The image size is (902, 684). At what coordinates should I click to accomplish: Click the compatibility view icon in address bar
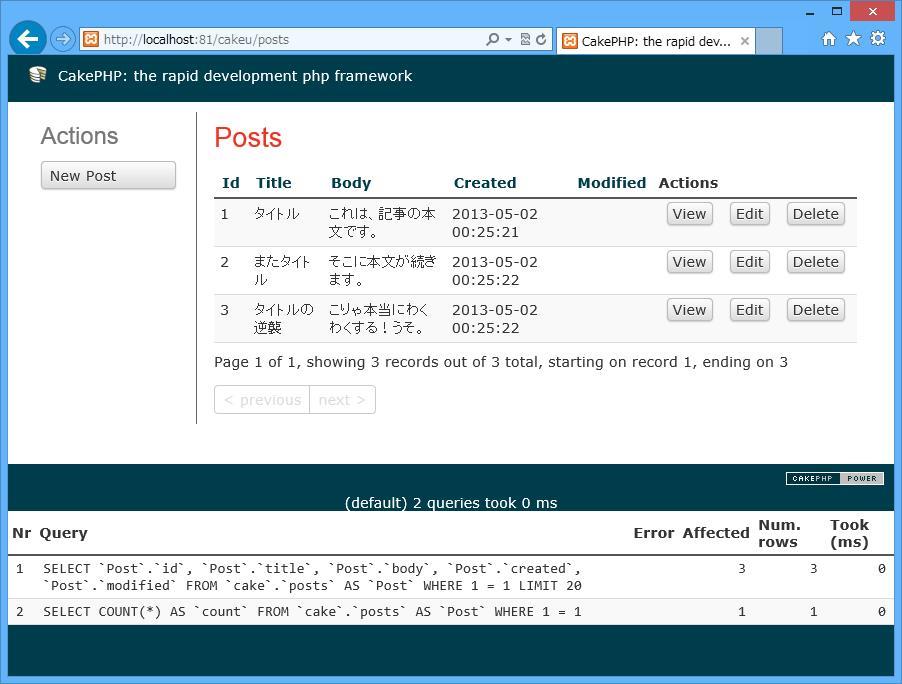coord(525,40)
